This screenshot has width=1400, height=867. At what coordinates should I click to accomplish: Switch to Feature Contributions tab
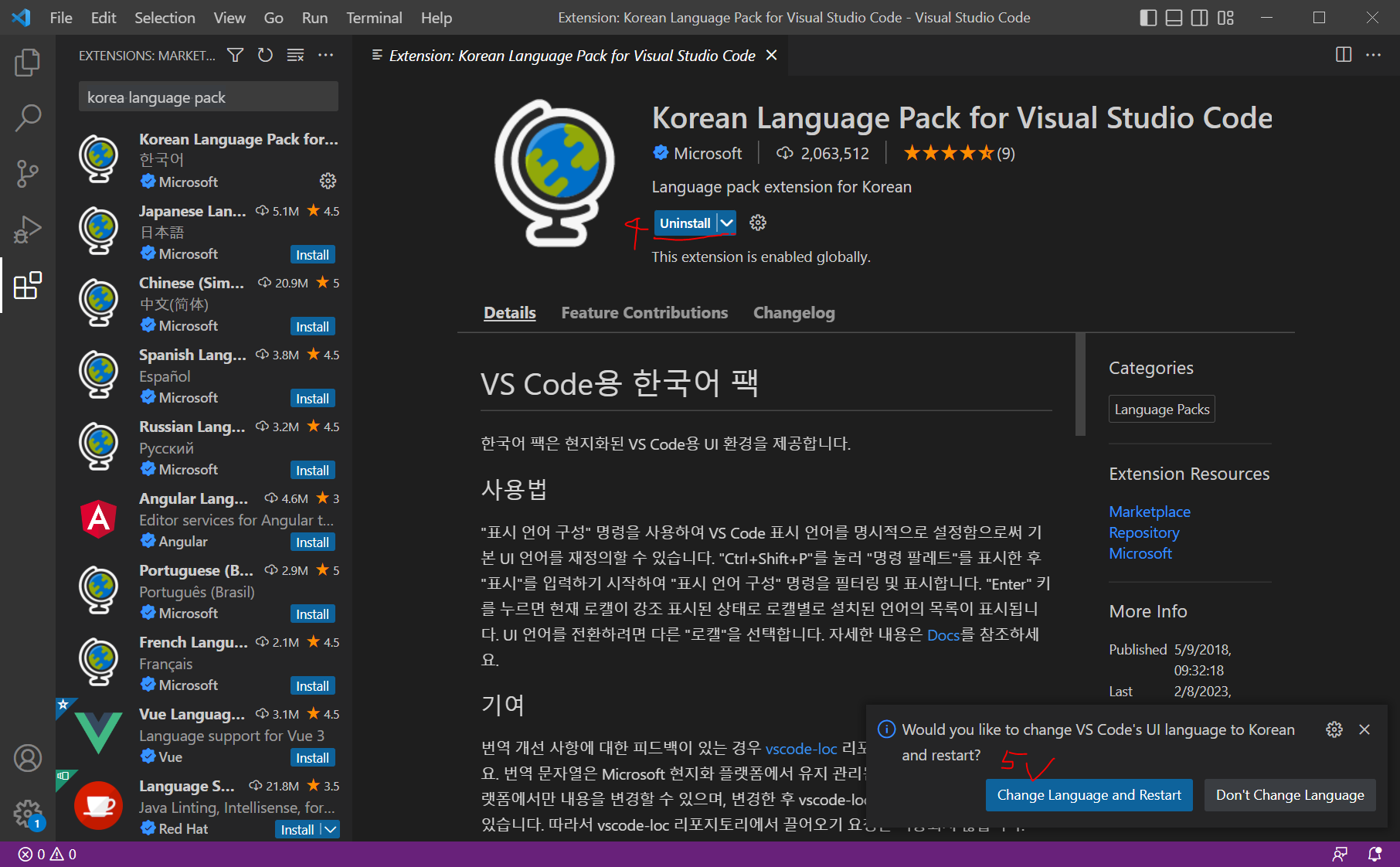[x=644, y=312]
